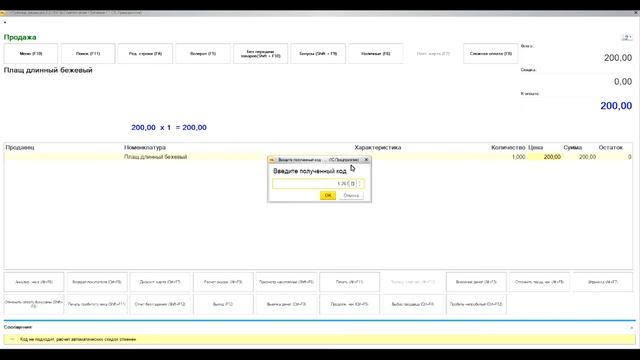Click the Остаток column header
This screenshot has height=360, width=640.
click(611, 147)
